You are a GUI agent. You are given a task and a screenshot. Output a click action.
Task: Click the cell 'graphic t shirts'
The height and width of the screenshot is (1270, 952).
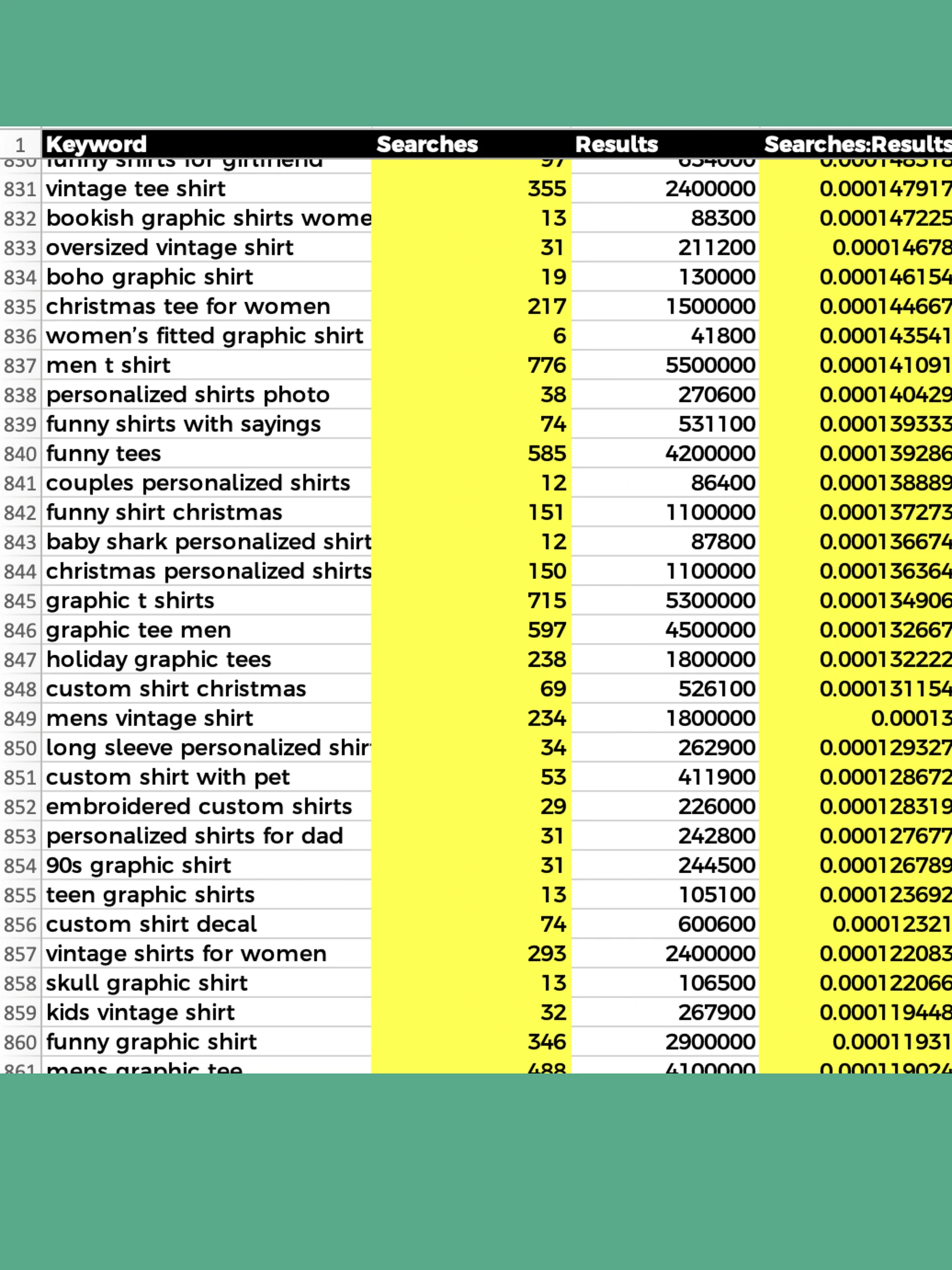[x=207, y=601]
